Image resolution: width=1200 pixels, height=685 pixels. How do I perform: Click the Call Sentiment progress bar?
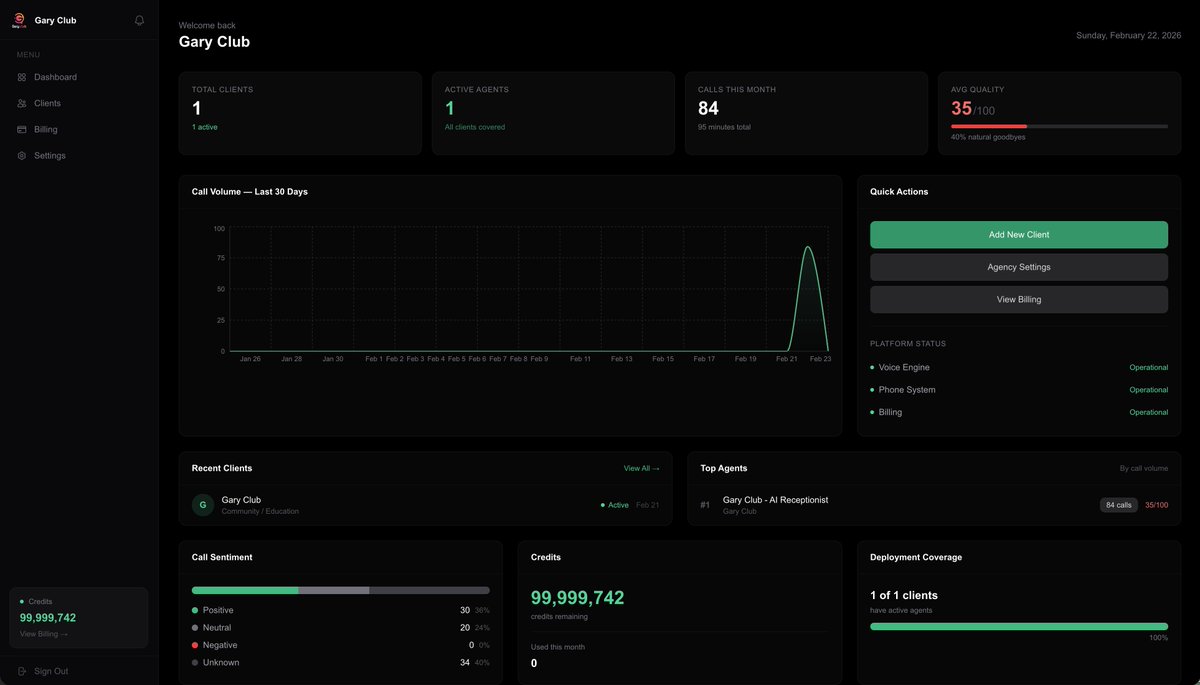point(340,590)
